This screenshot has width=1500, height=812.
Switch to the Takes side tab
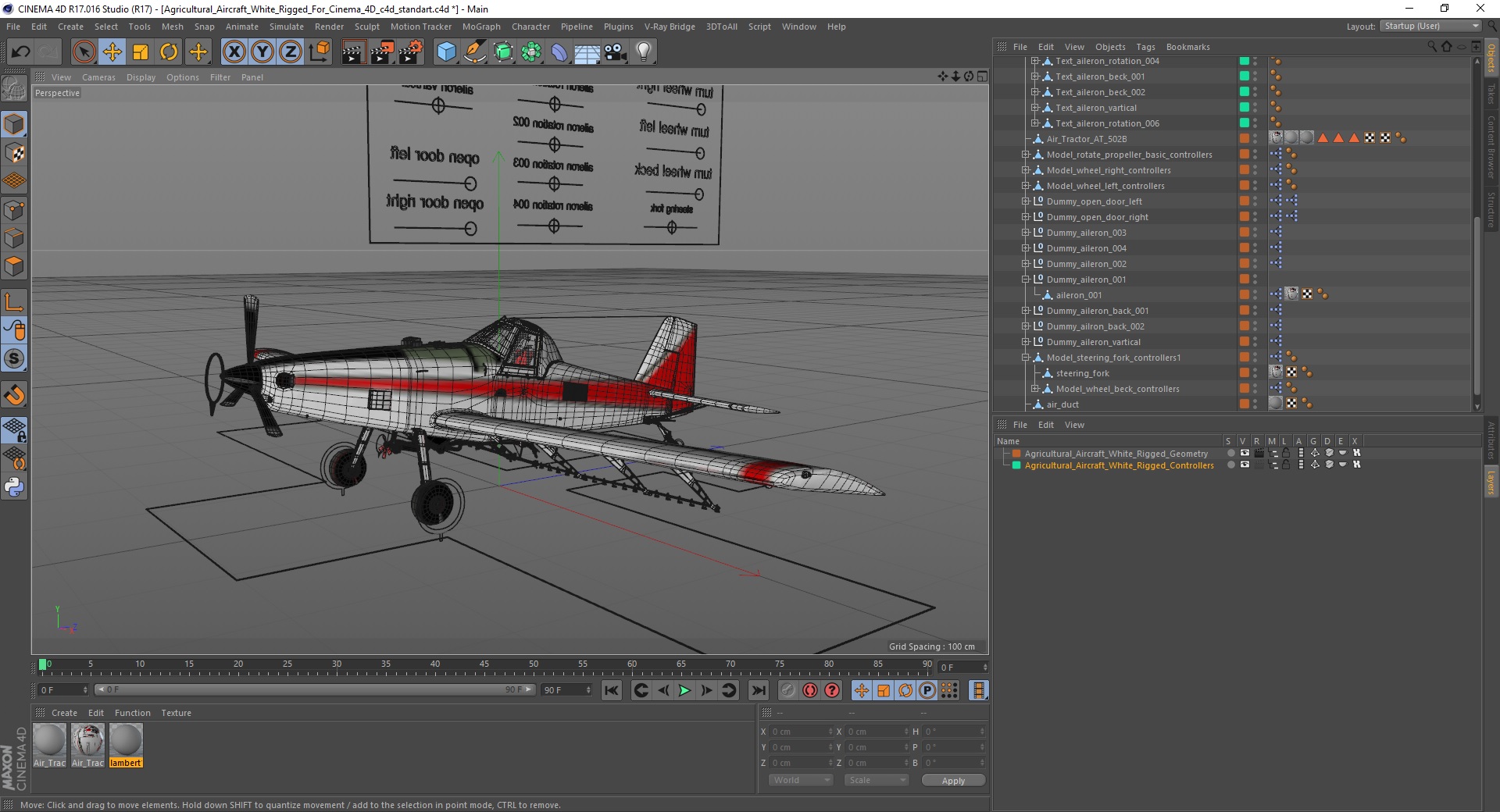pos(1491,94)
